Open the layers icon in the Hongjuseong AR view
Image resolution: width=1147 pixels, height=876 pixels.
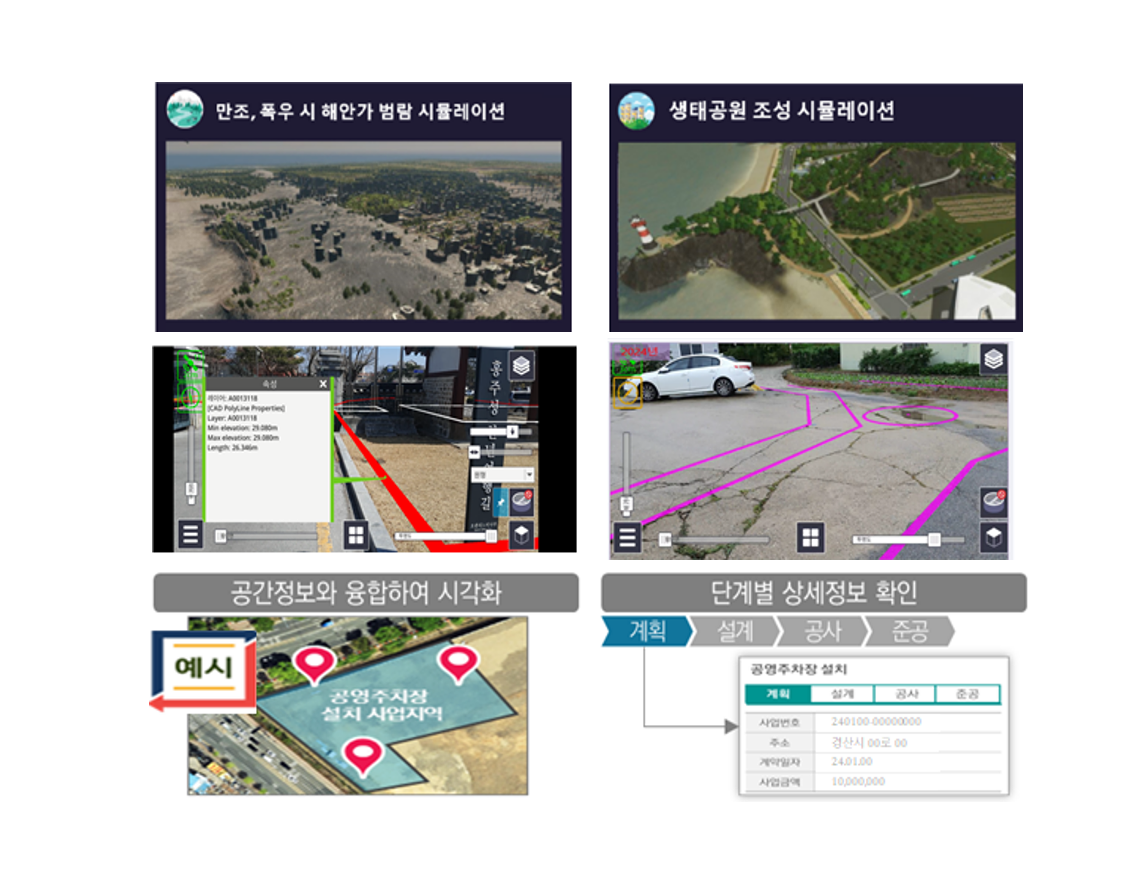coord(521,366)
